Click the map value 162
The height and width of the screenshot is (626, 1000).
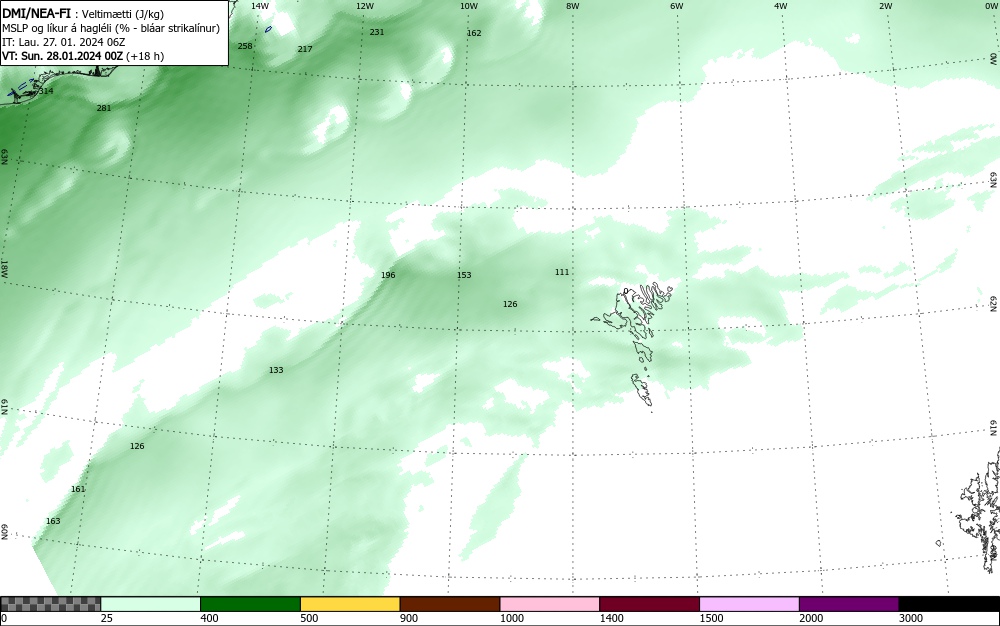474,33
